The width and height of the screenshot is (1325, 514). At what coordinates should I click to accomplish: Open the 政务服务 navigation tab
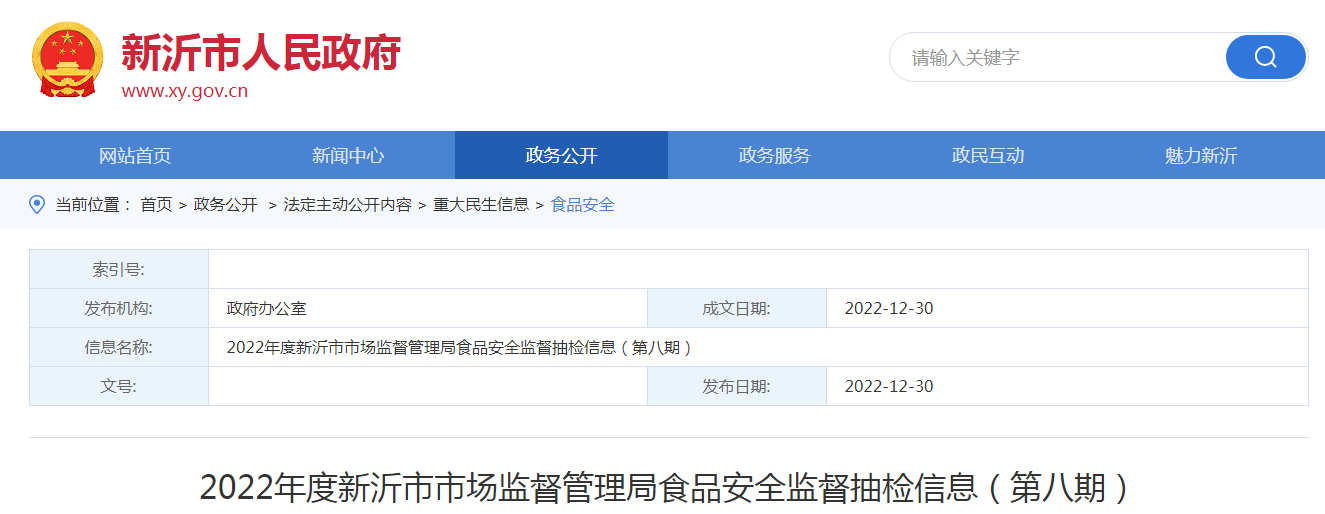click(x=775, y=155)
